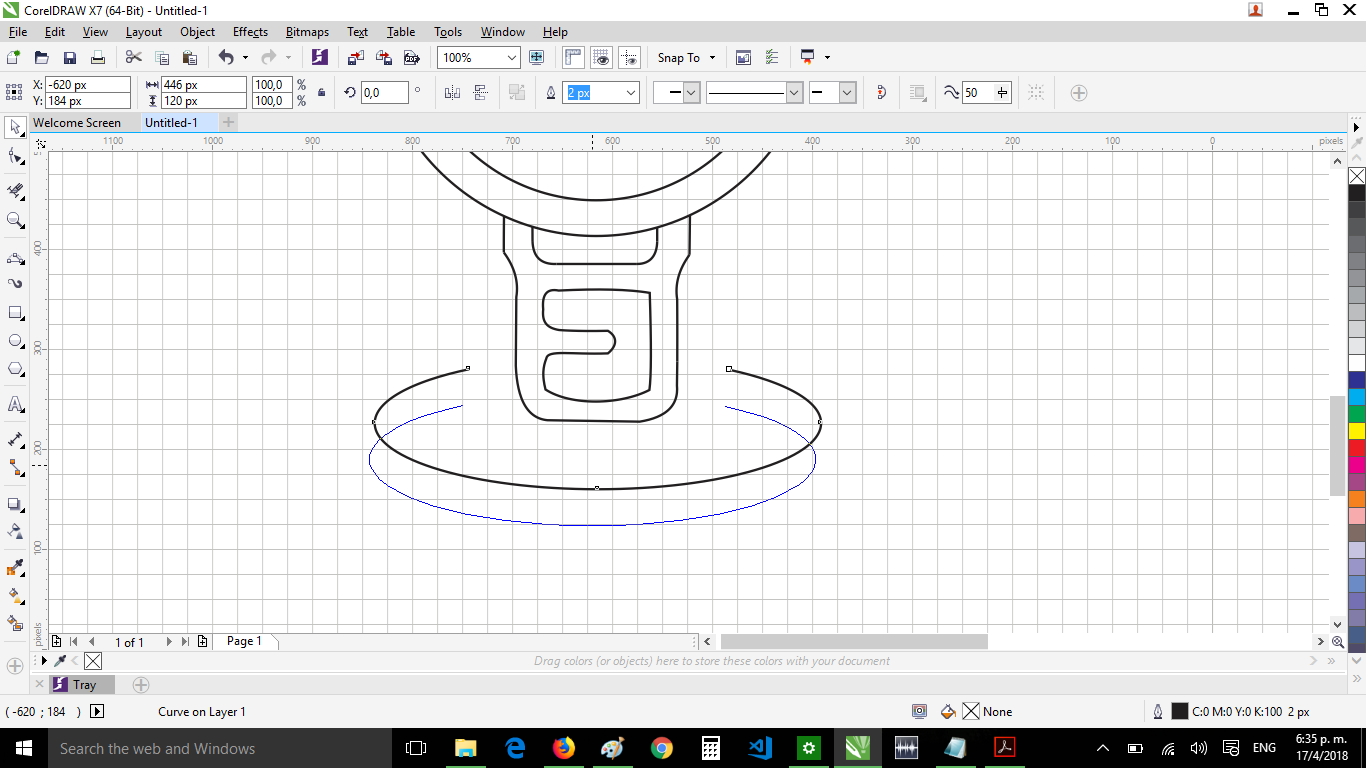Open the Options dialog icon
Viewport: 1372px width, 784px height.
(x=772, y=58)
